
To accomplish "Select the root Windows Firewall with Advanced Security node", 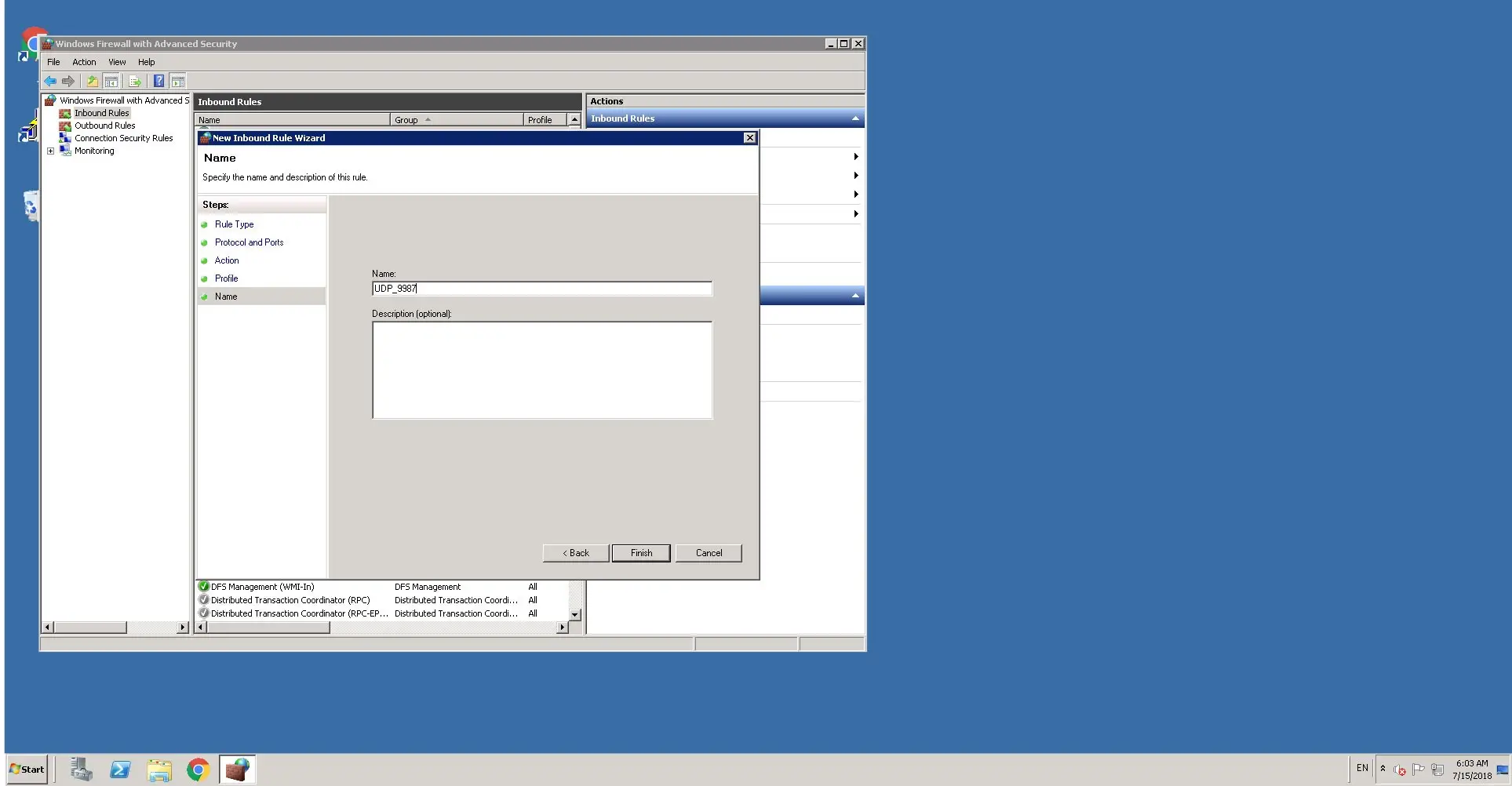I will (123, 100).
